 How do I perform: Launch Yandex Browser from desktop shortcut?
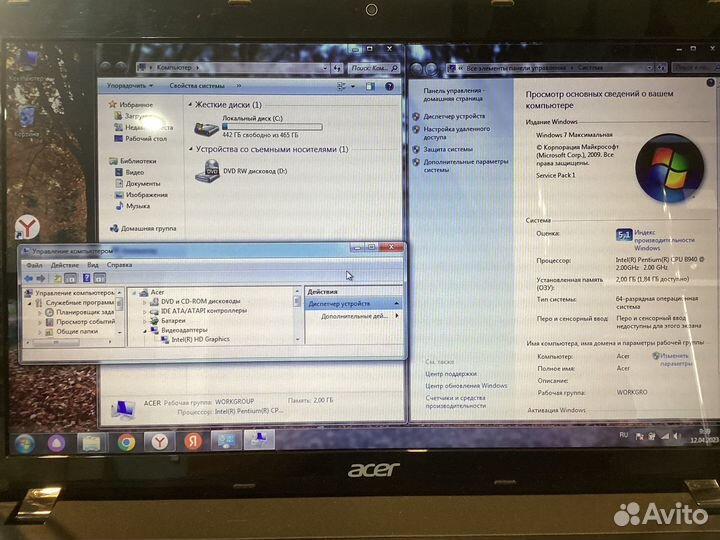(26, 226)
